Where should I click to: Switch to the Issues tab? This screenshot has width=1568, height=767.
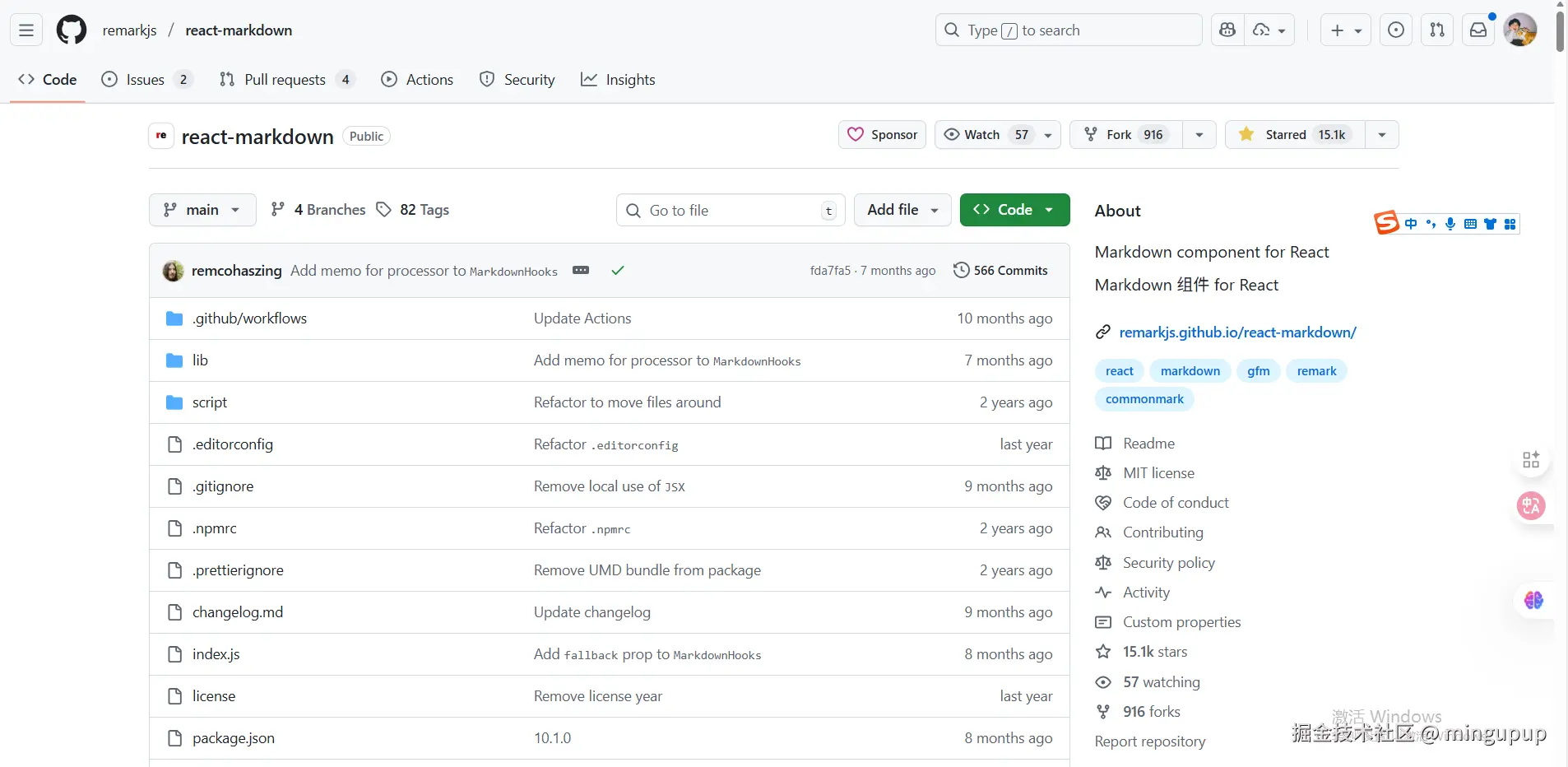(x=146, y=80)
